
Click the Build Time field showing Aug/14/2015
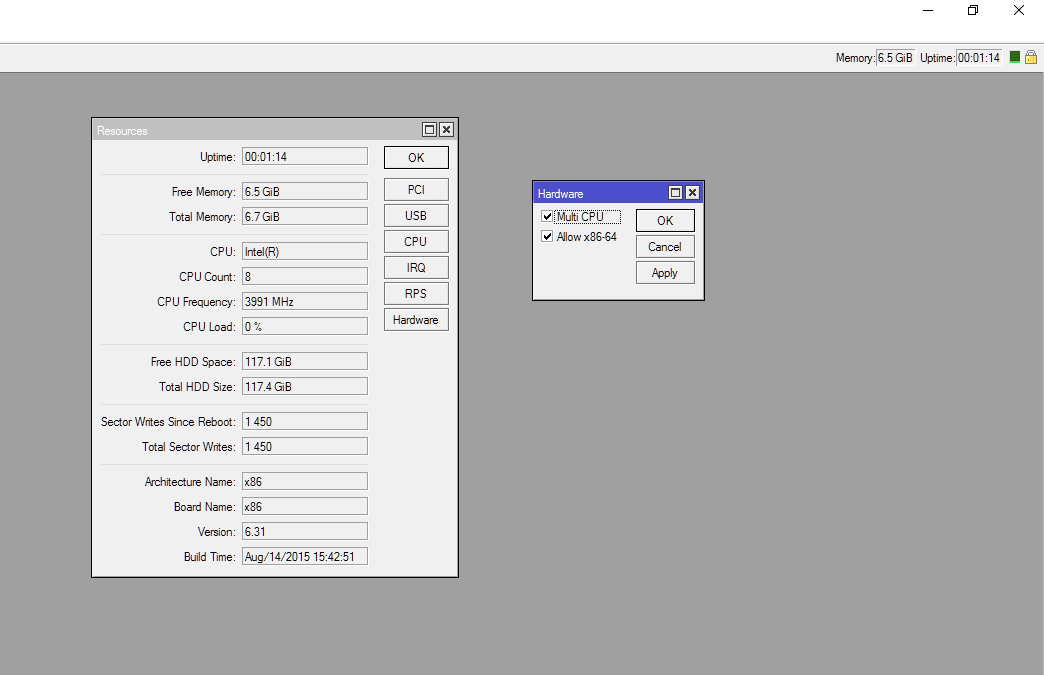(x=304, y=556)
